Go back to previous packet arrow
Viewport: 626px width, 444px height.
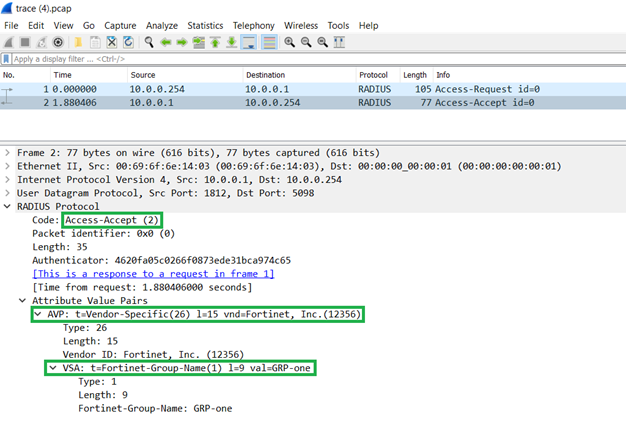(166, 42)
